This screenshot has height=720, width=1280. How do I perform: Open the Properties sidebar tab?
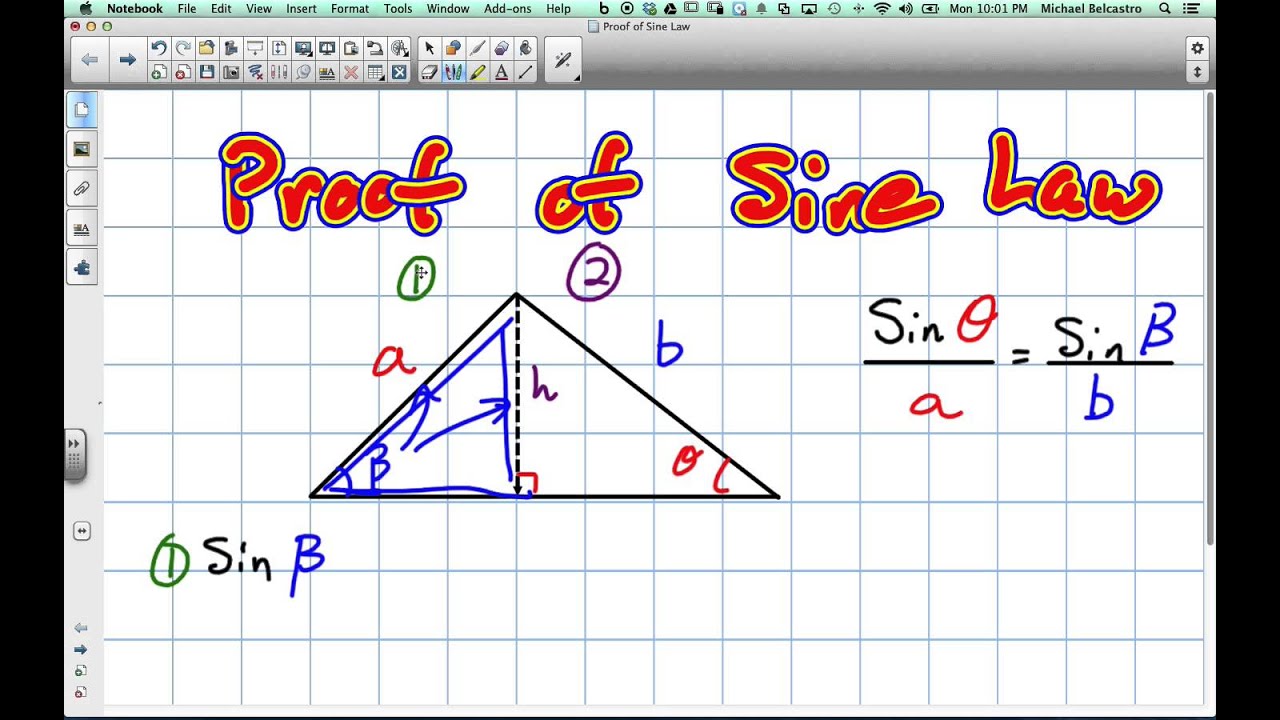(82, 228)
